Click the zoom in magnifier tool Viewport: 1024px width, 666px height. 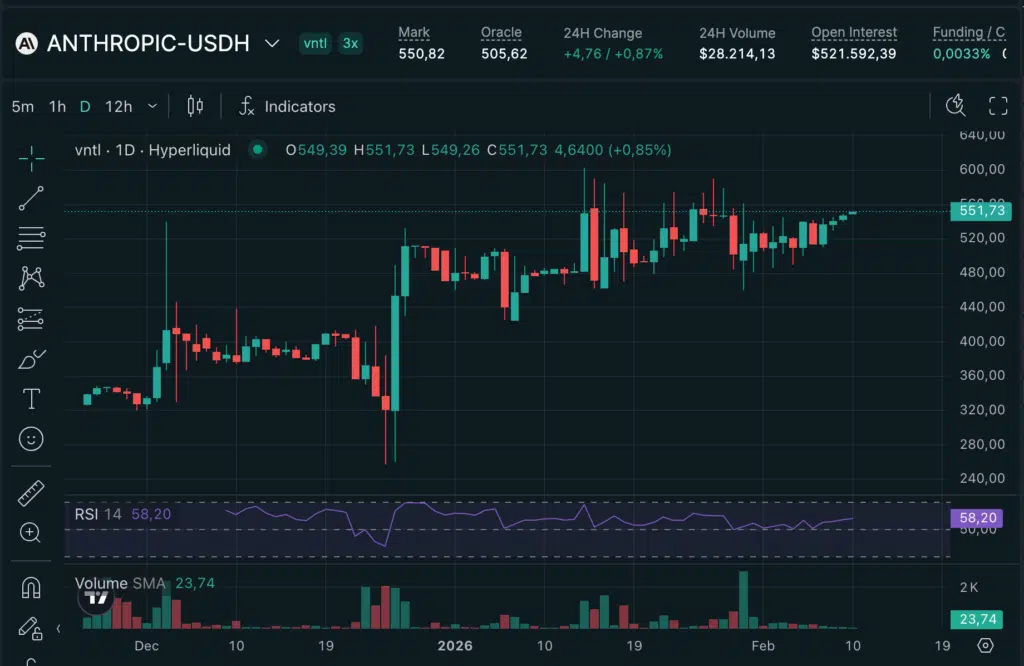tap(31, 533)
